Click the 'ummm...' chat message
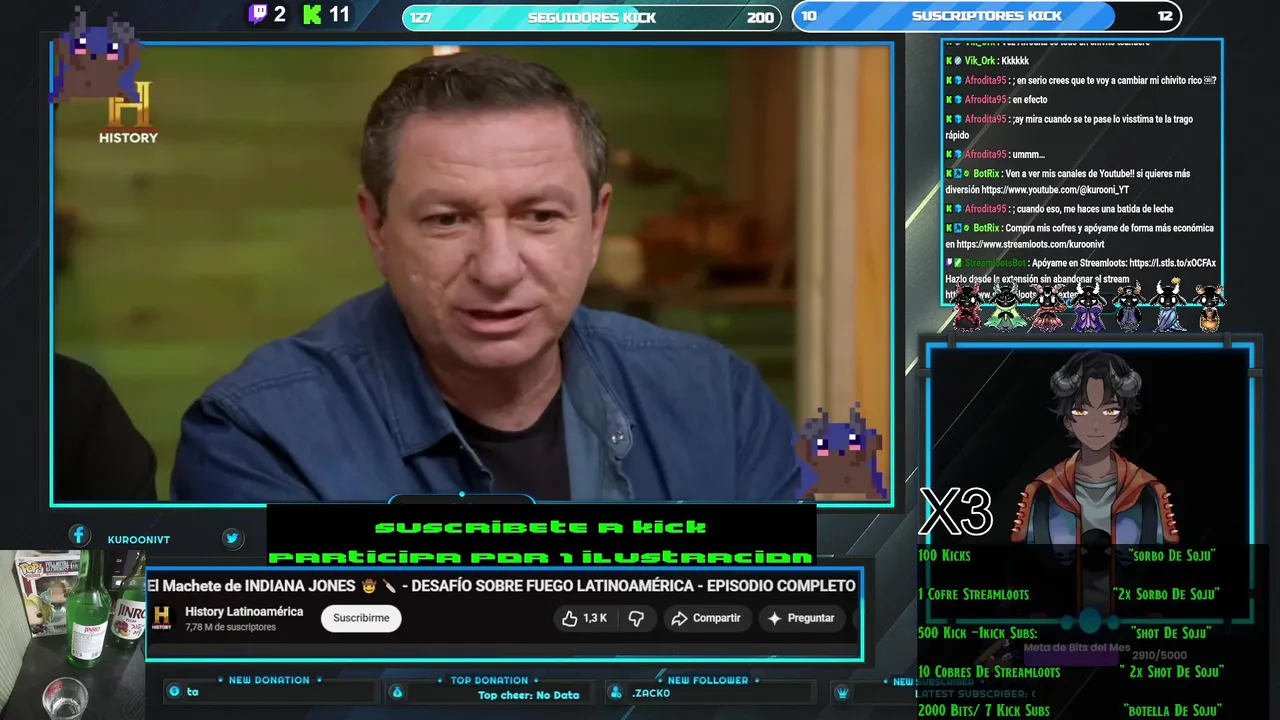1280x720 pixels. [x=1028, y=154]
